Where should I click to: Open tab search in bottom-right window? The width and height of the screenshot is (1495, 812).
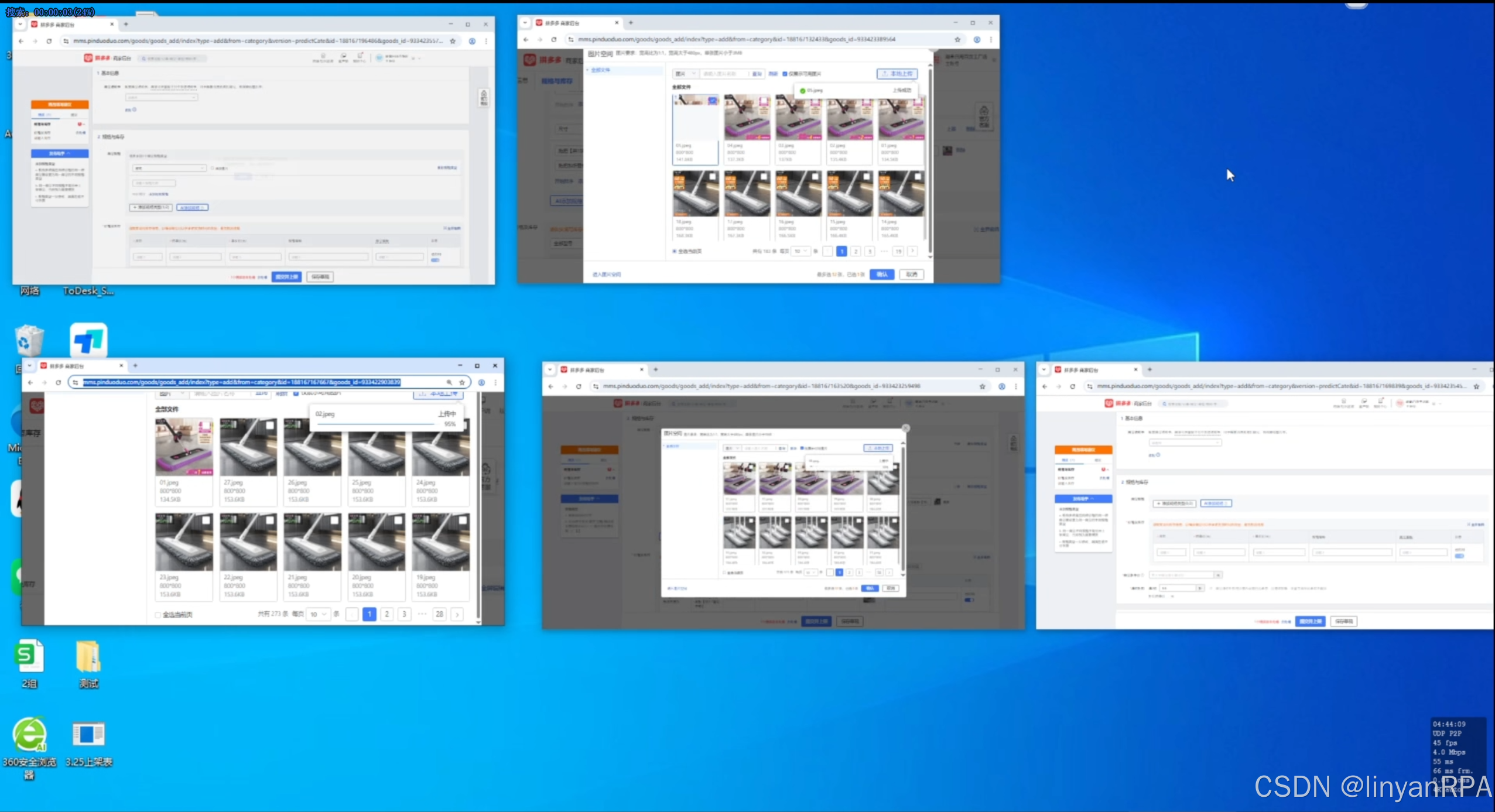click(x=1044, y=369)
